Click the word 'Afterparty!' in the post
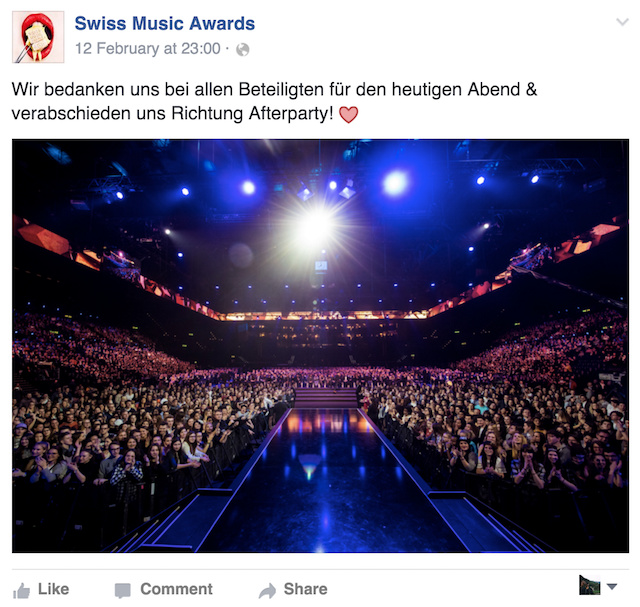Viewport: 640px width, 607px height. 291,113
